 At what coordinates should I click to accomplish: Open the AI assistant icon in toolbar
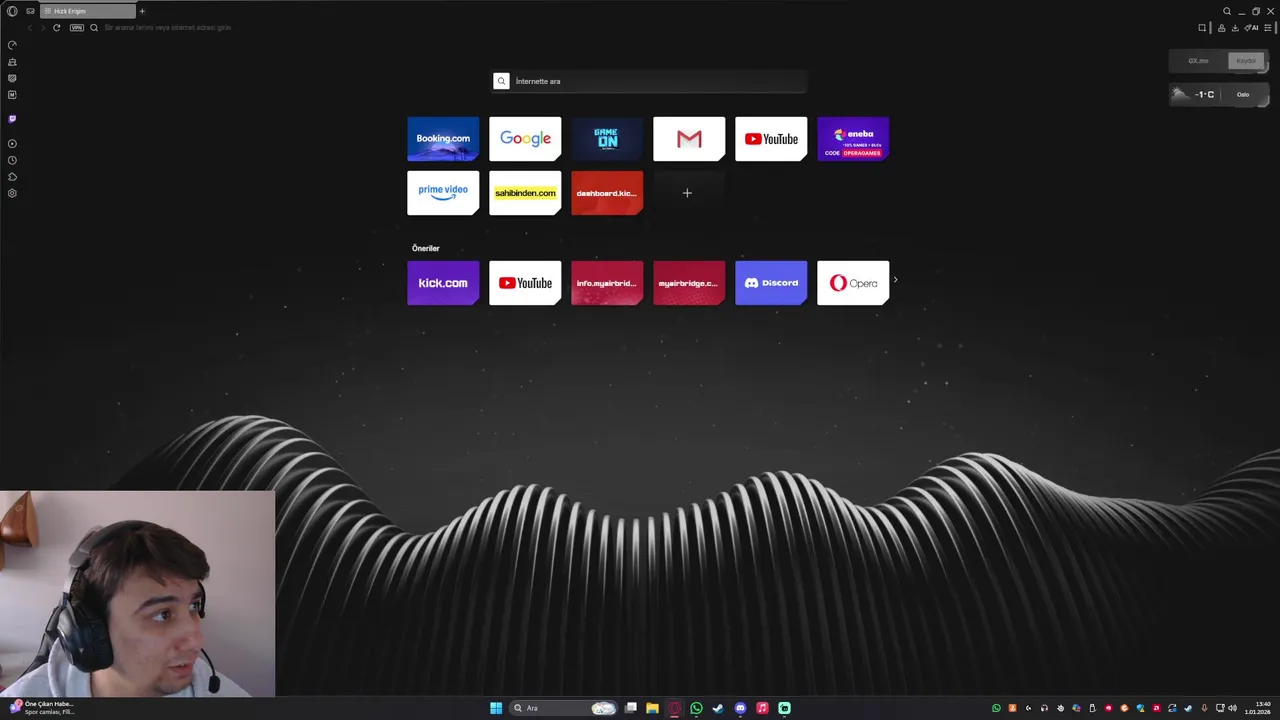point(1251,27)
